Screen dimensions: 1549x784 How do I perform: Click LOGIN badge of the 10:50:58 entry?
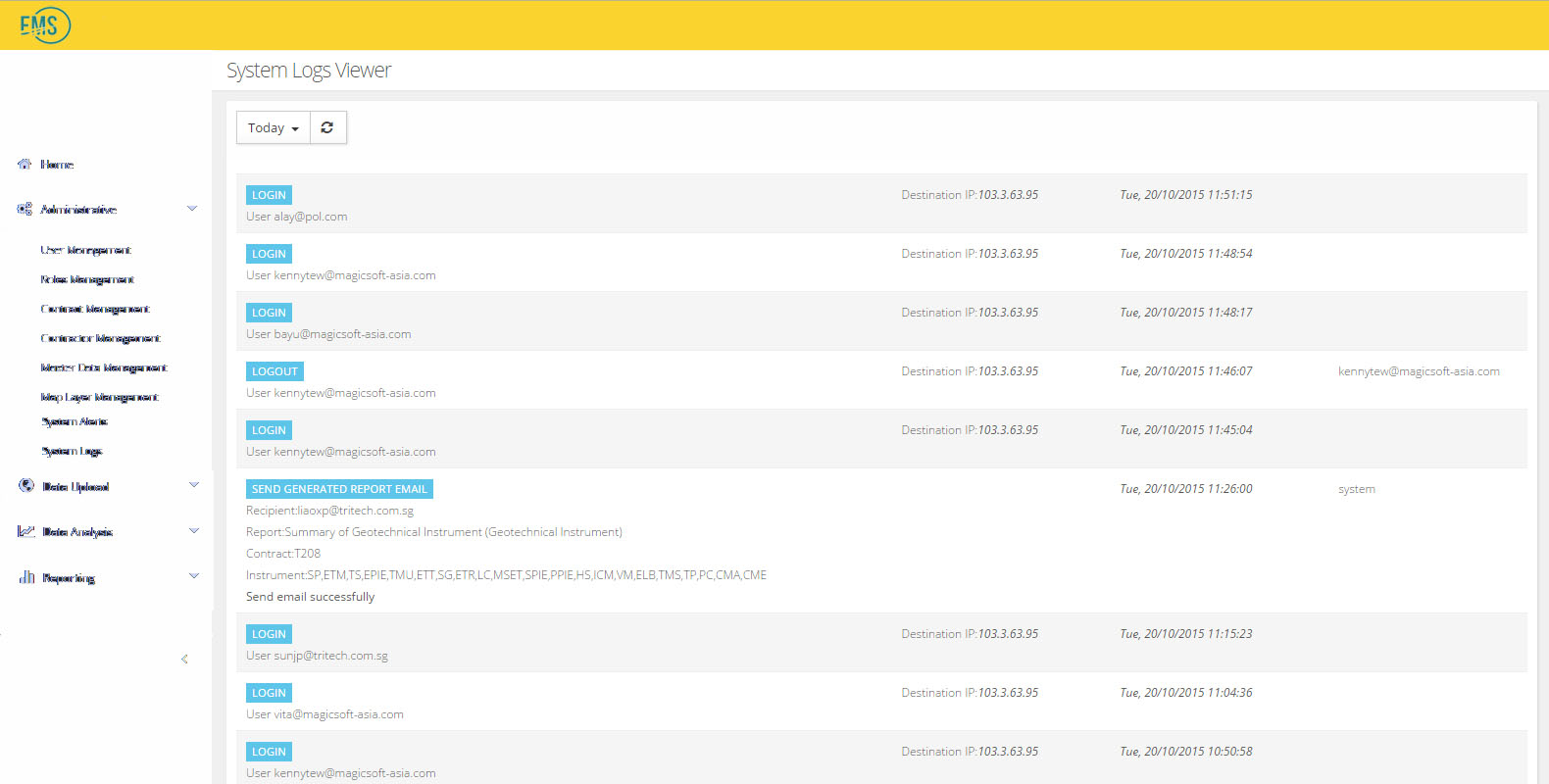click(x=269, y=752)
